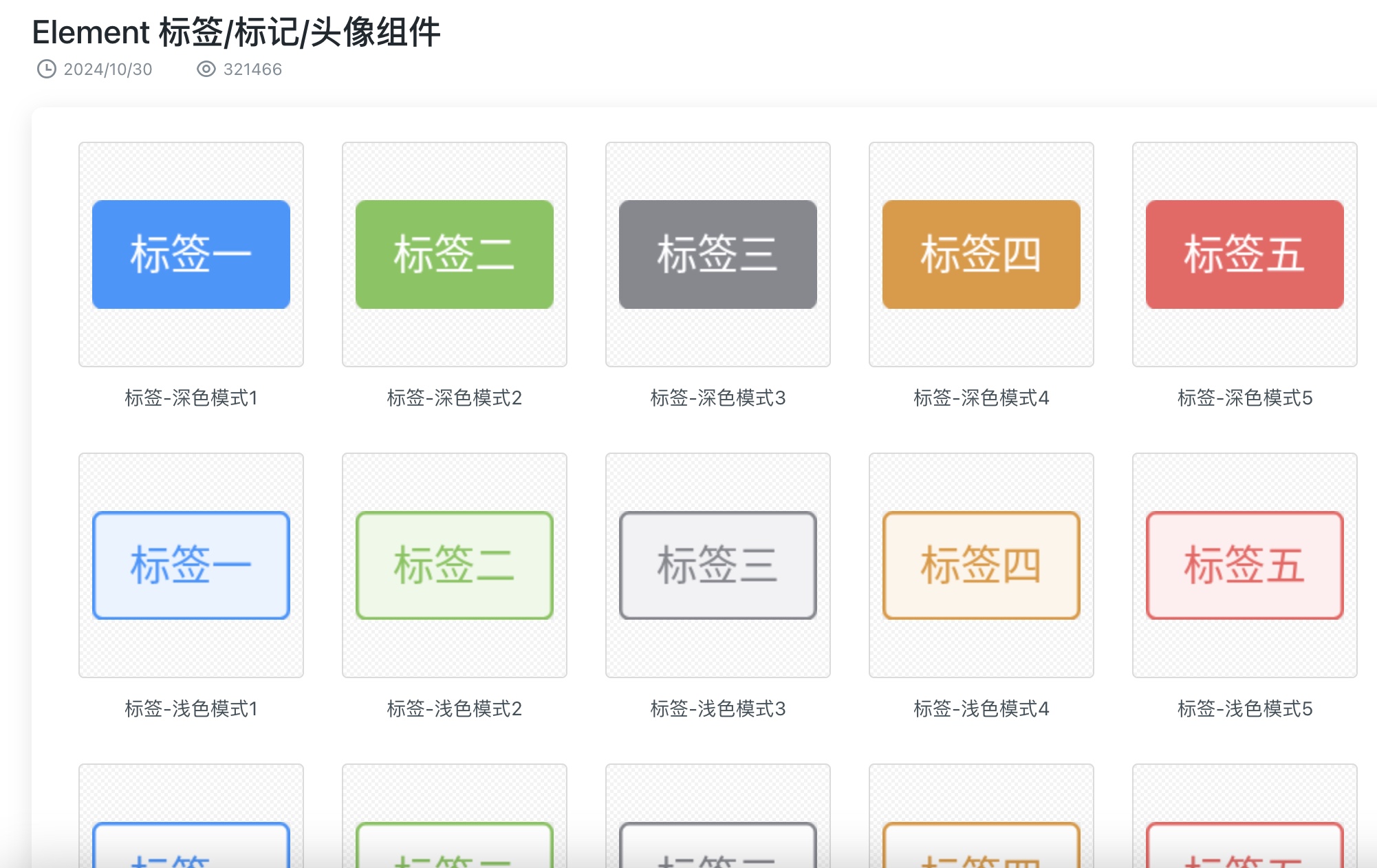The image size is (1377, 868).
Task: Click the caption 标签-深色模式4
Action: click(x=982, y=398)
